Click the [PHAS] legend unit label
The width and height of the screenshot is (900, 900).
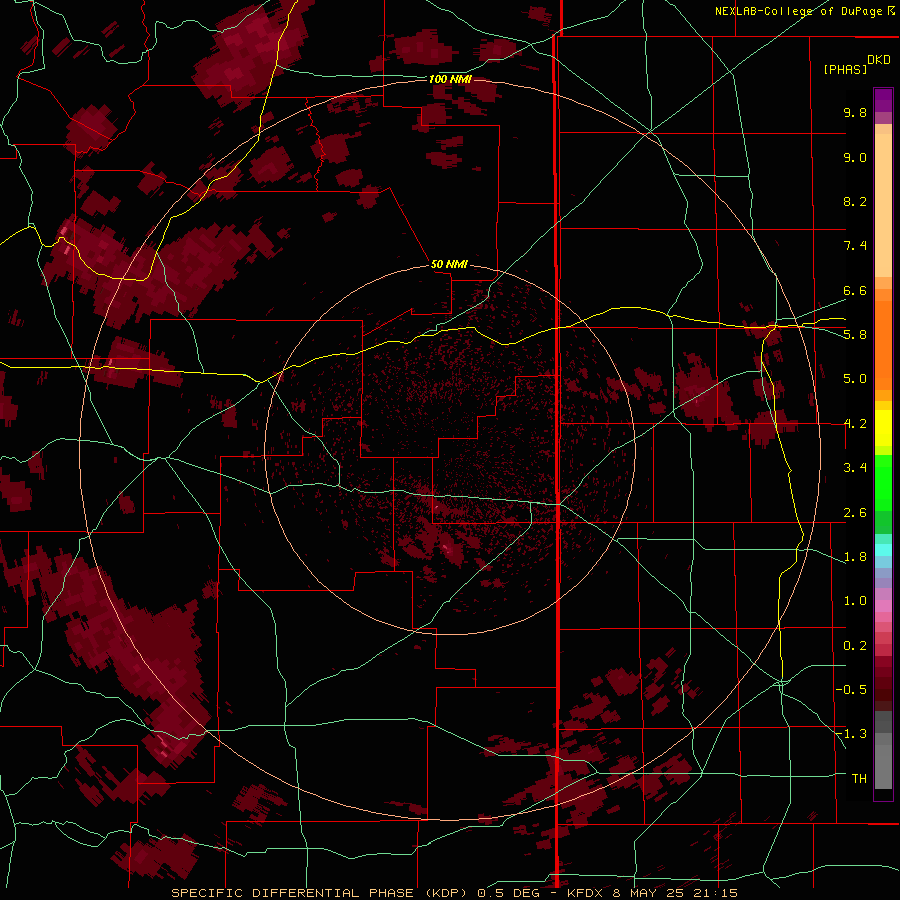click(x=845, y=69)
